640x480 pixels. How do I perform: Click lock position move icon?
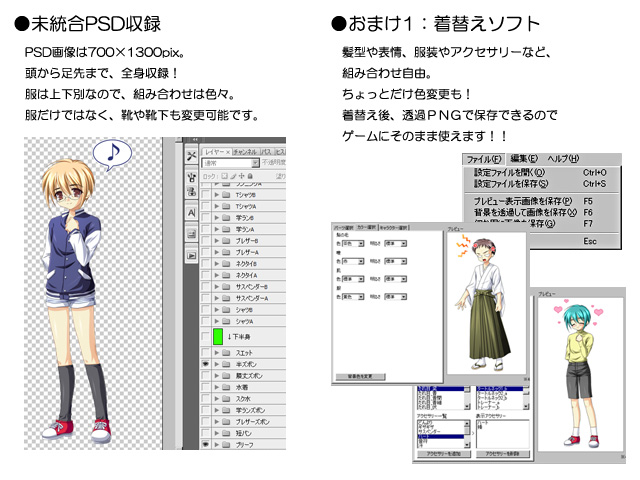tap(241, 176)
